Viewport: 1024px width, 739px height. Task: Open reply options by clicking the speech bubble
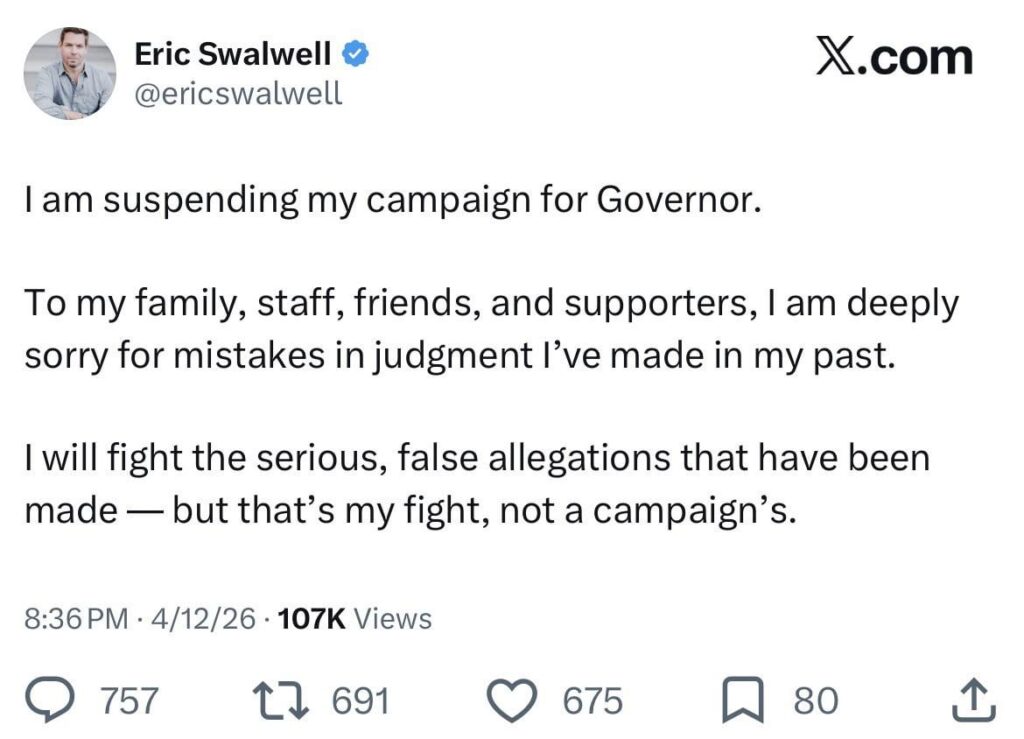click(51, 699)
